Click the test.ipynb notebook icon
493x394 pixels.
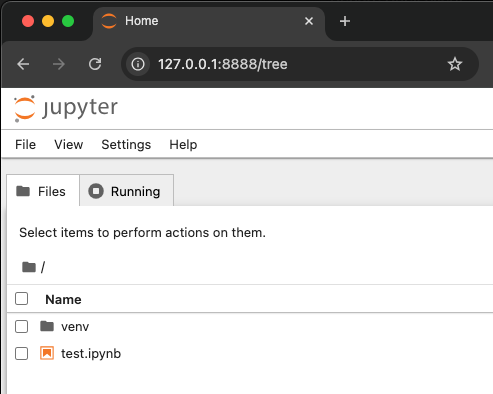tap(47, 353)
